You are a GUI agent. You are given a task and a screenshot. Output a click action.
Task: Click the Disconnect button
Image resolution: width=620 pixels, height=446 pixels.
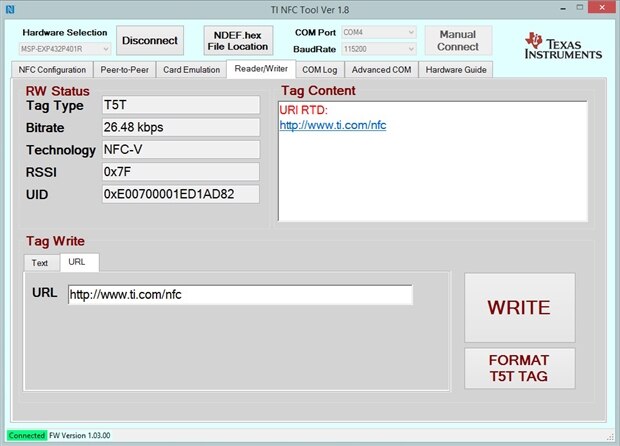click(150, 40)
